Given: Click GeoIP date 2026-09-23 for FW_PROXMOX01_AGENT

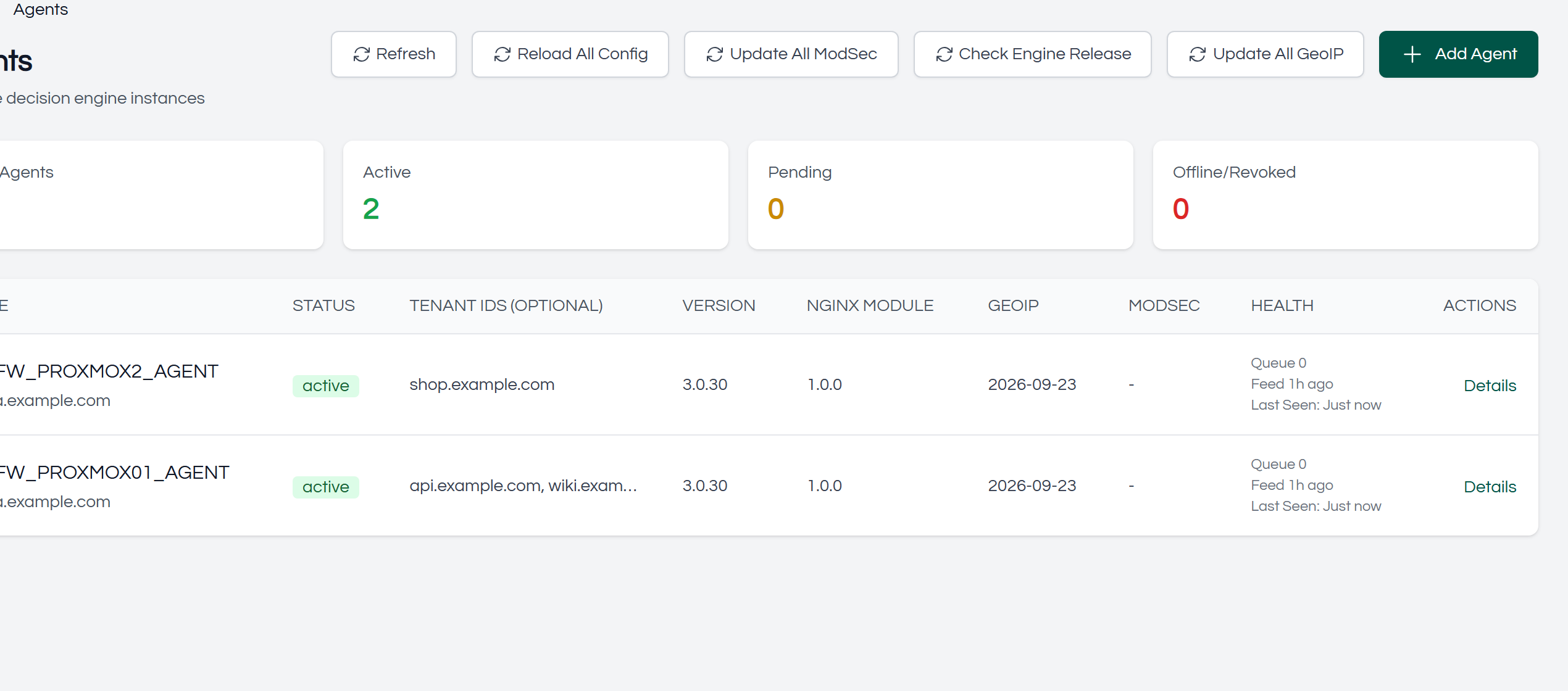Looking at the screenshot, I should point(1032,486).
